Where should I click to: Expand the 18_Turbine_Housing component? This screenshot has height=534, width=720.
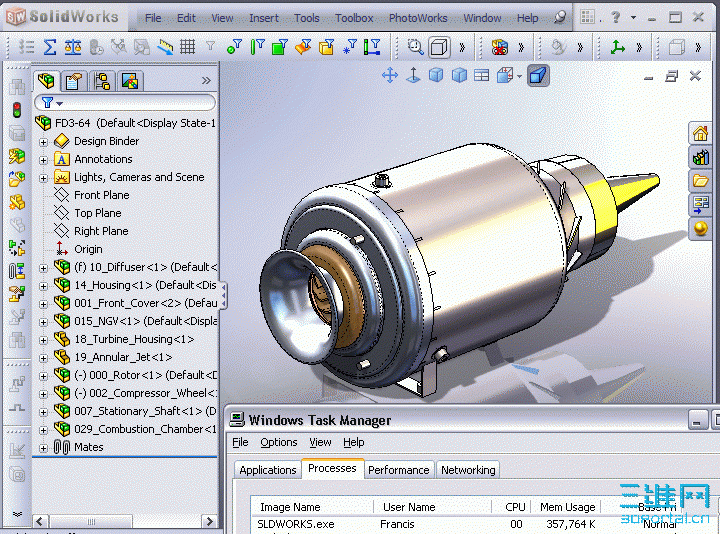tap(43, 340)
